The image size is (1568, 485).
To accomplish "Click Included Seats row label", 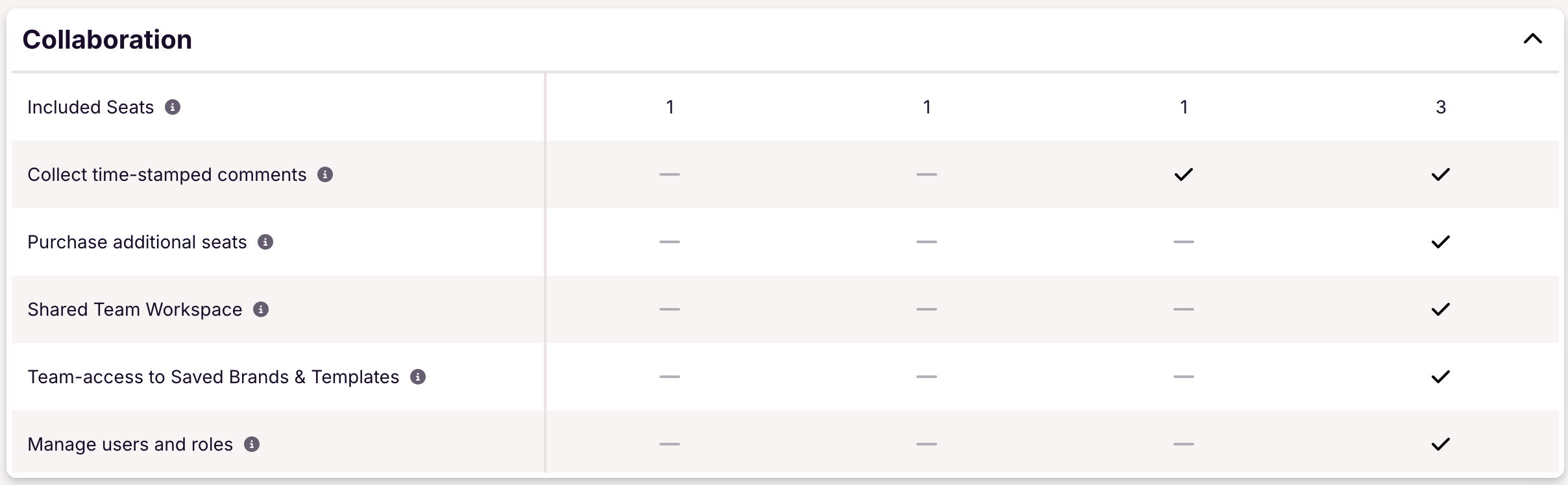I will click(x=91, y=107).
